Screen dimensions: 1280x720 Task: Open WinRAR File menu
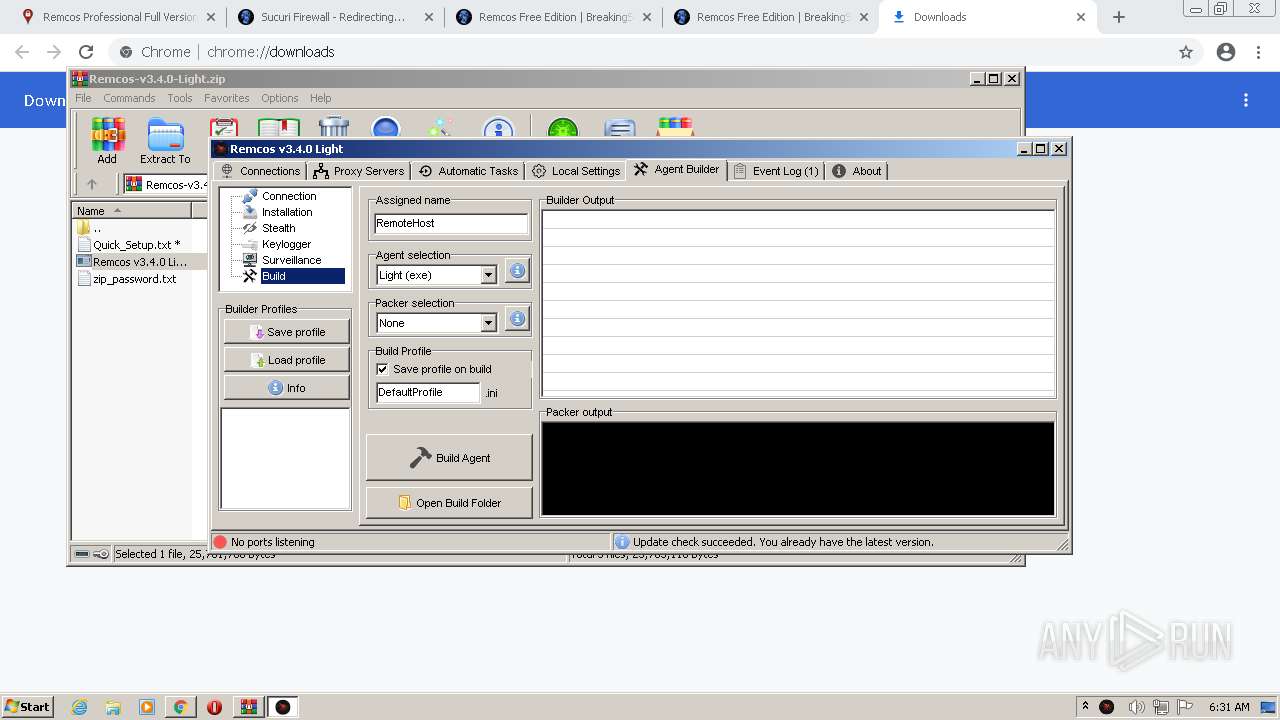click(83, 98)
